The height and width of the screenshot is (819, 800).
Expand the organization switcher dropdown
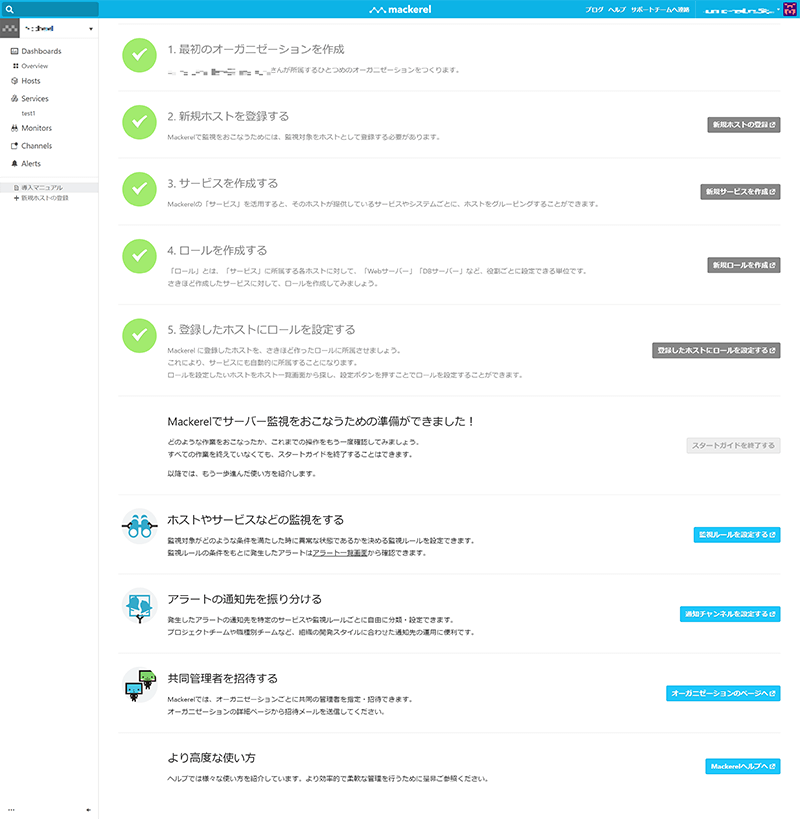click(91, 29)
